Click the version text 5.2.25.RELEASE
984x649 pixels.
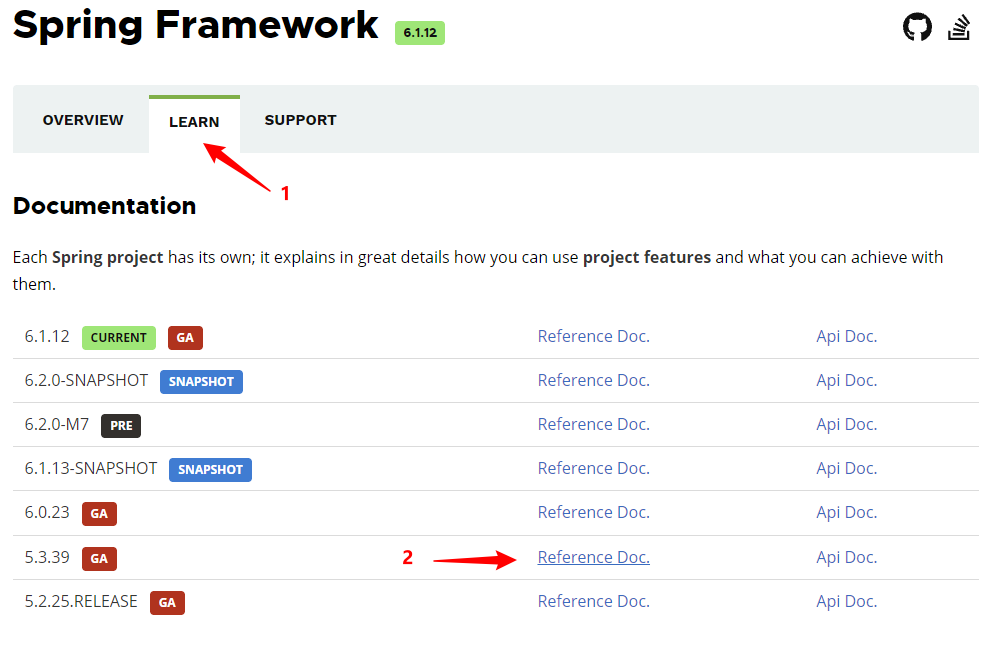coord(81,601)
